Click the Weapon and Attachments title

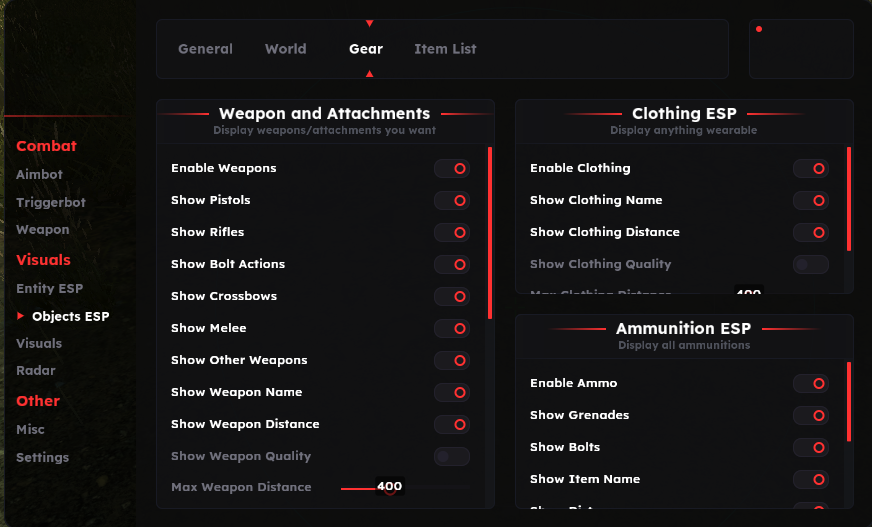[x=324, y=113]
